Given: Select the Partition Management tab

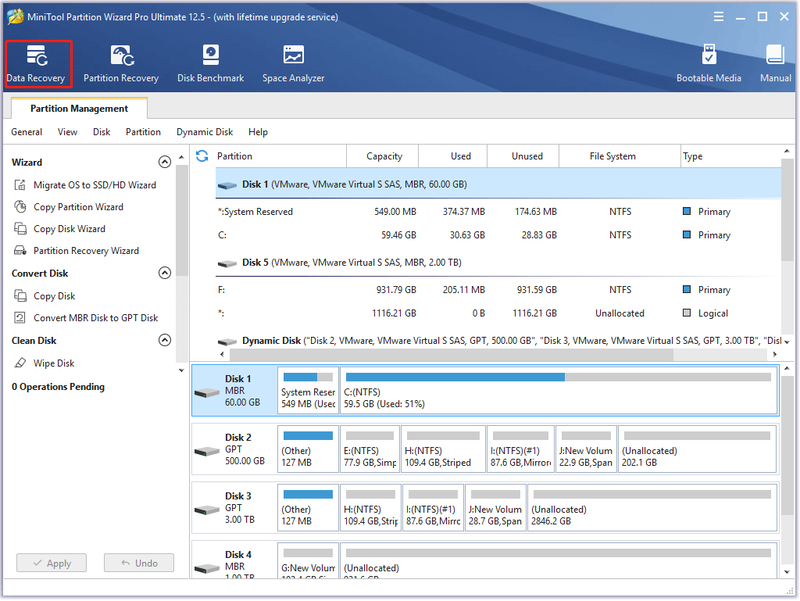Looking at the screenshot, I should tap(79, 109).
